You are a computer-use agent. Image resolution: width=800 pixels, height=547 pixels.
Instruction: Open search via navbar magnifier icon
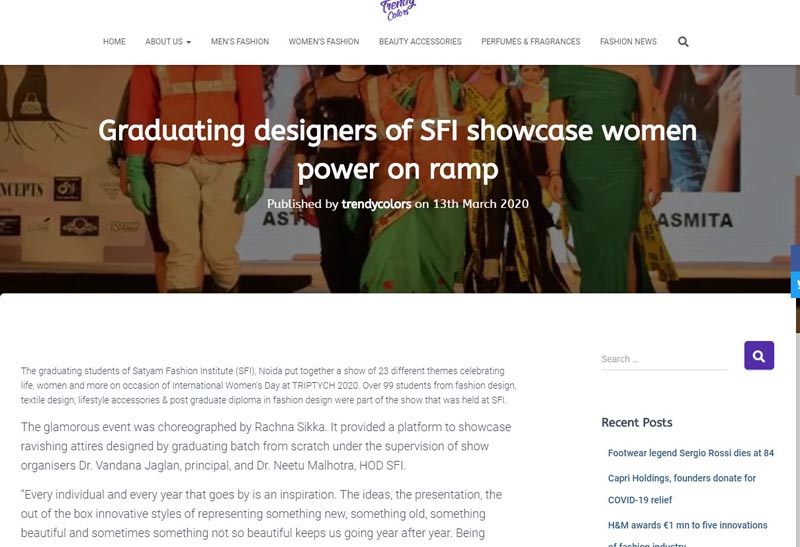pyautogui.click(x=683, y=42)
